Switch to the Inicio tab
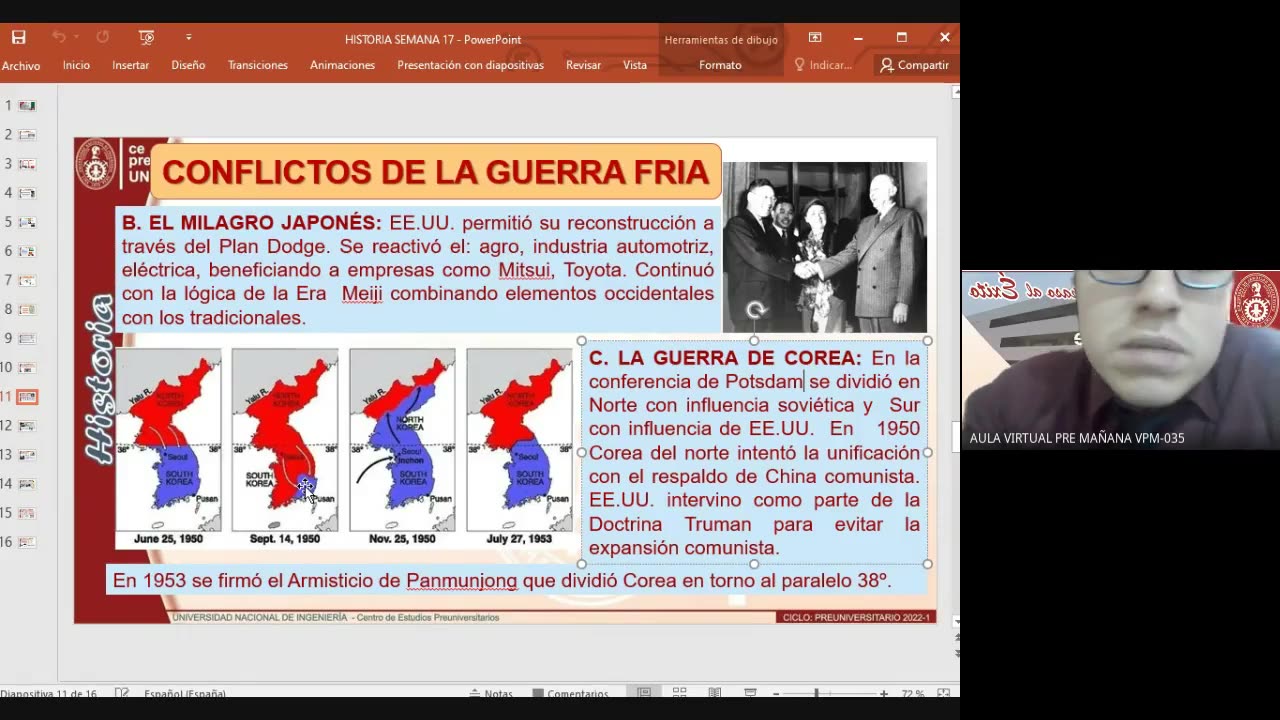 point(76,65)
